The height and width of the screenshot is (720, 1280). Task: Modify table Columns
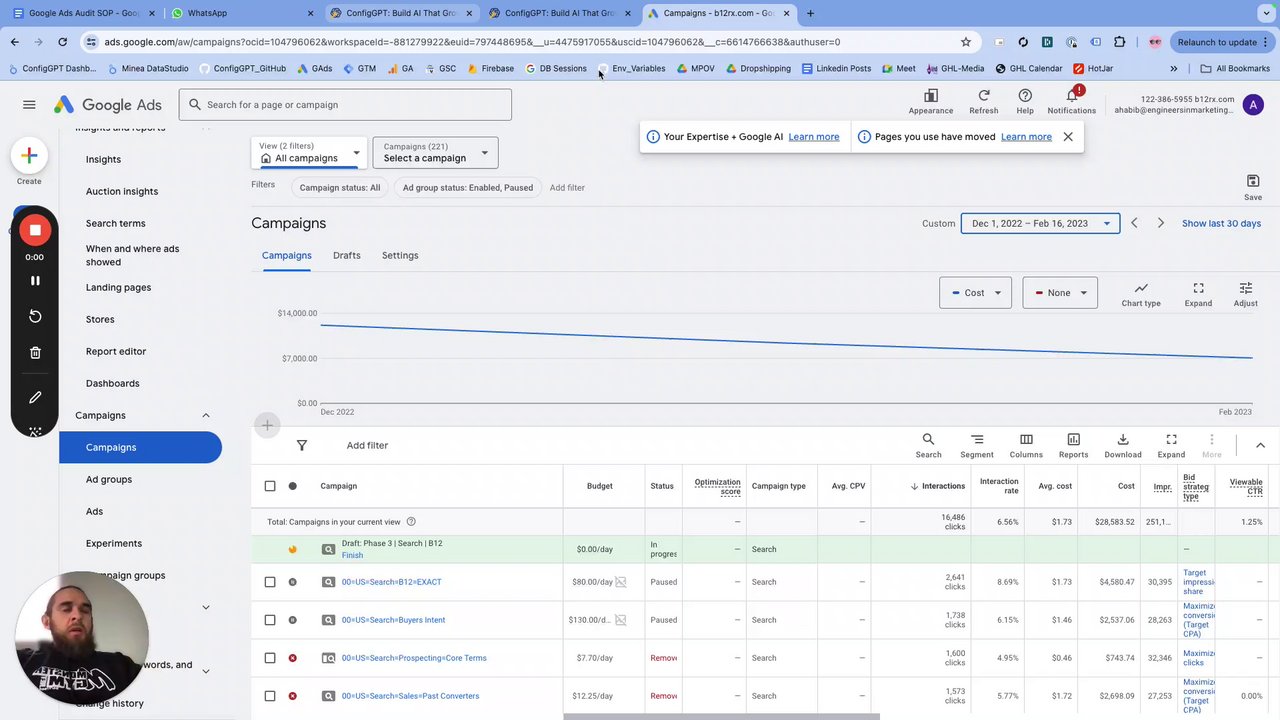coord(1026,446)
